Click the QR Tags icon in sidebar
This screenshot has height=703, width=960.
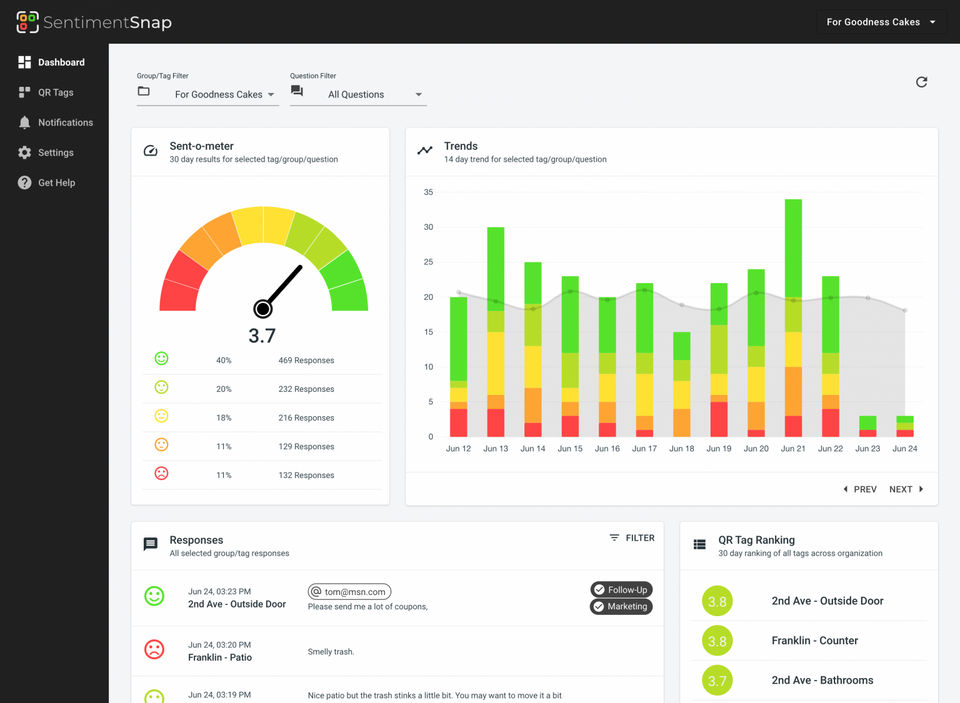click(24, 92)
